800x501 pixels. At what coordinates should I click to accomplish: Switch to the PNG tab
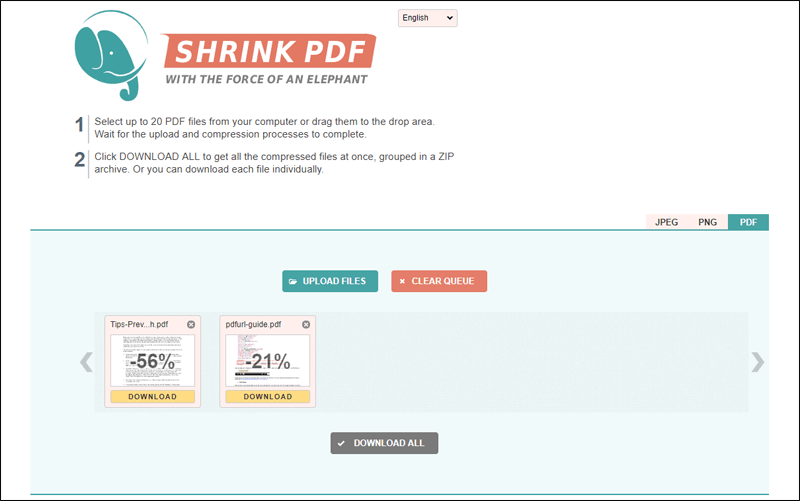coord(707,222)
